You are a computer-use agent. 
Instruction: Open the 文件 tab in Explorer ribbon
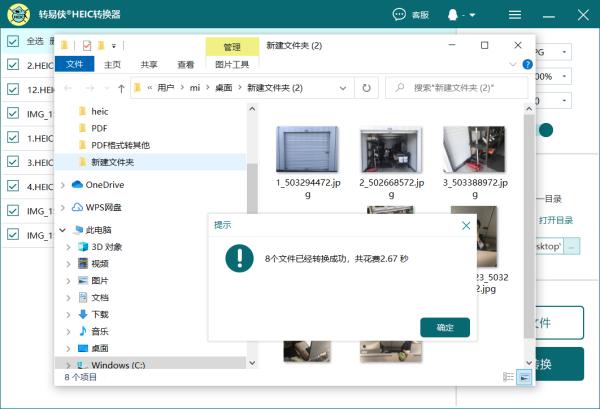[74, 64]
